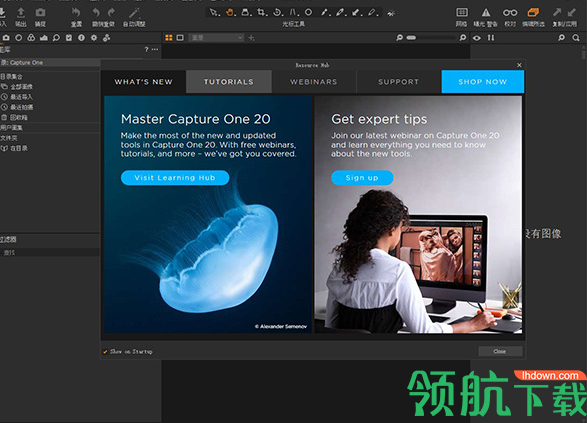This screenshot has height=423, width=587.
Task: Open the batch gears tool tab
Action: [x=107, y=38]
